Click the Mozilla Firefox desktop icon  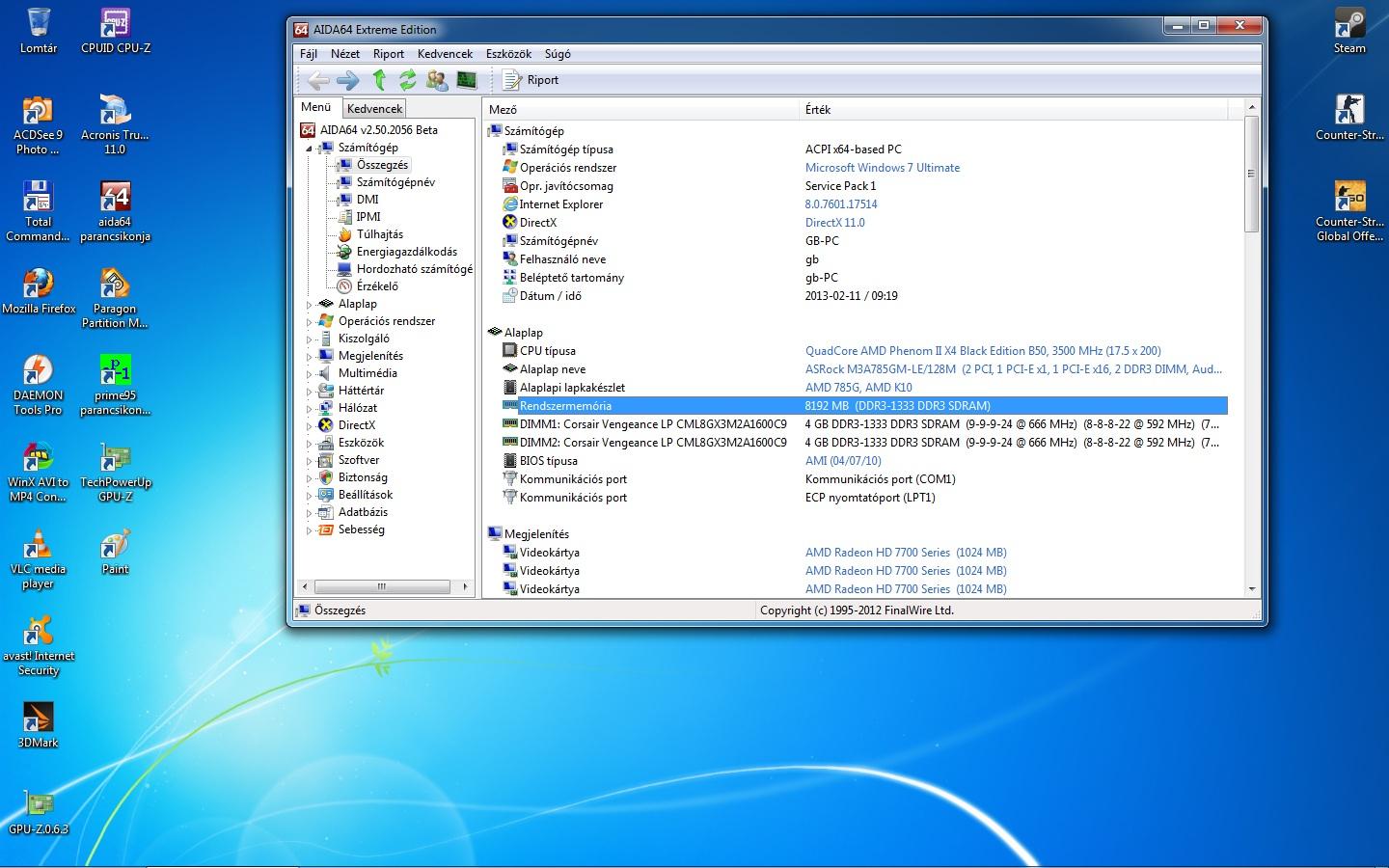pyautogui.click(x=39, y=291)
